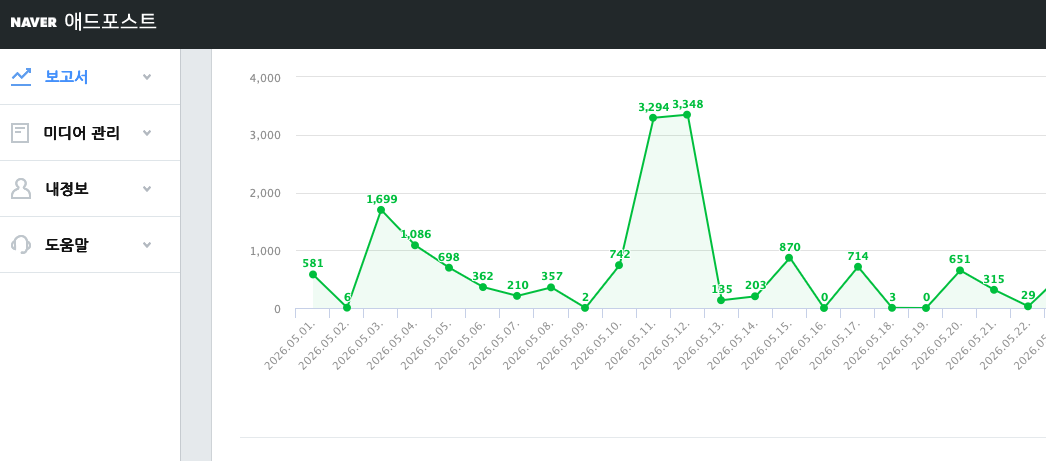The height and width of the screenshot is (461, 1046).
Task: Click the 3,000 y-axis label
Action: (x=265, y=135)
